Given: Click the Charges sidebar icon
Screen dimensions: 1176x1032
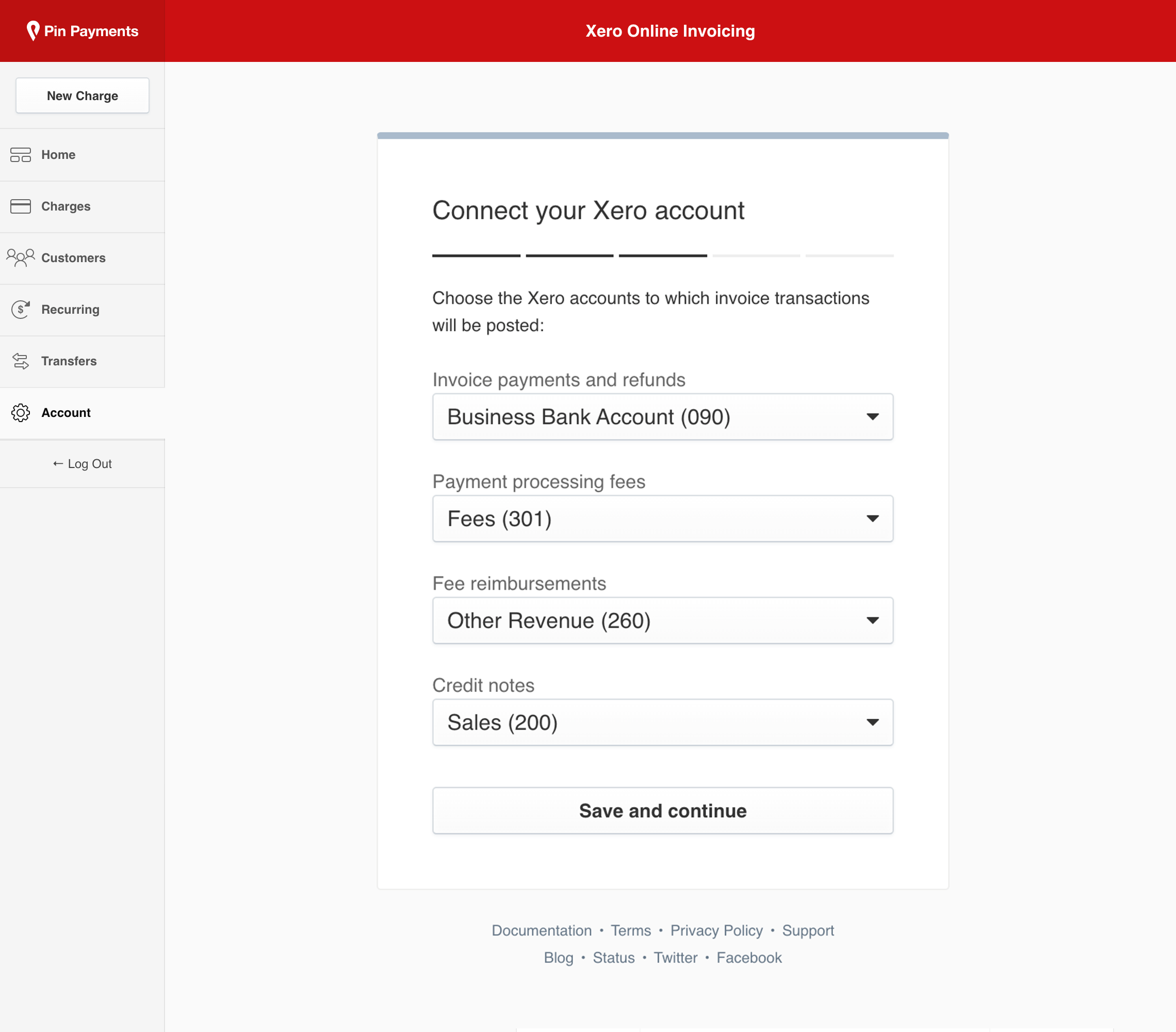Looking at the screenshot, I should (x=20, y=206).
